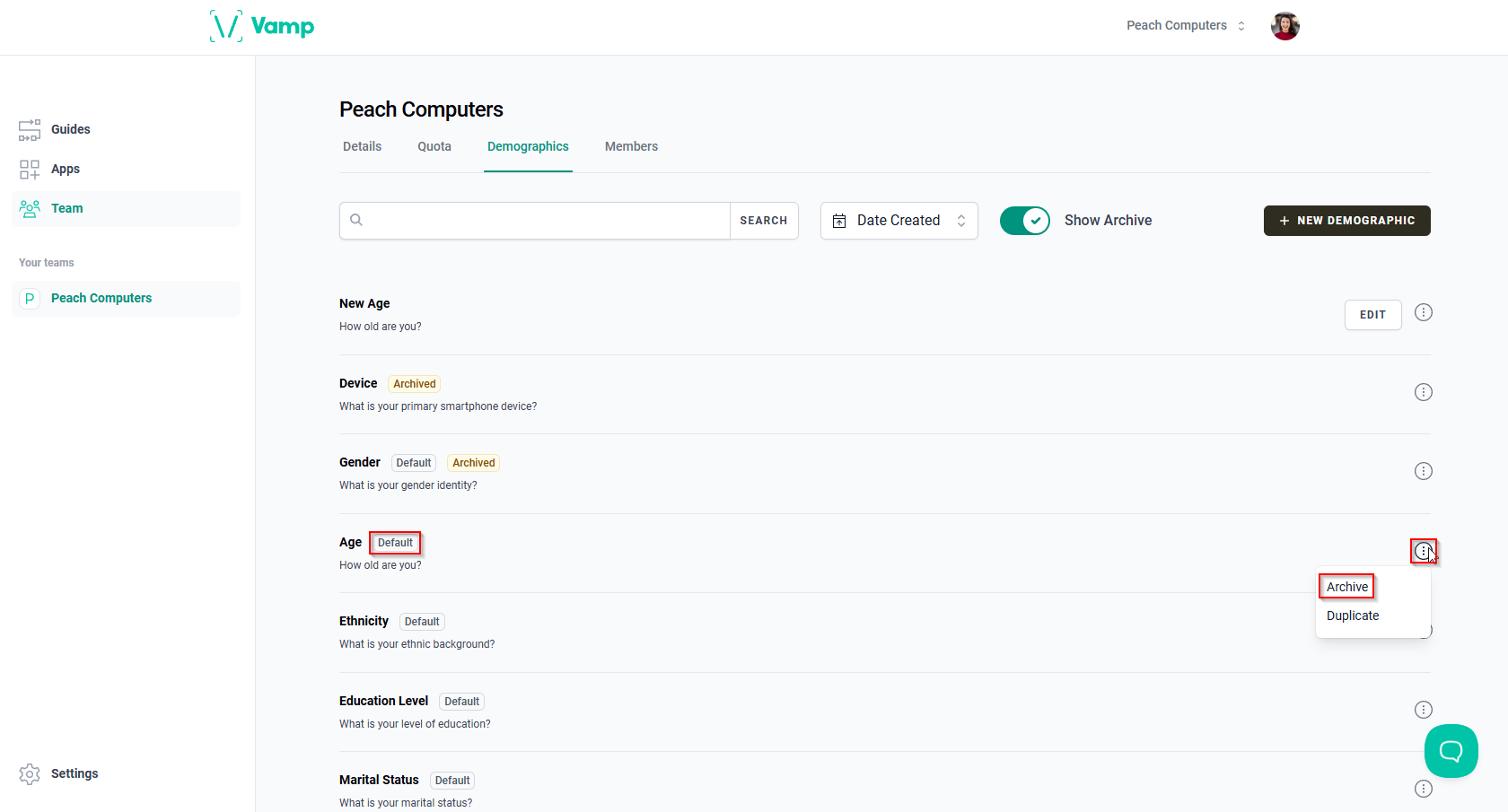Choose Archive from the context menu

tap(1347, 587)
